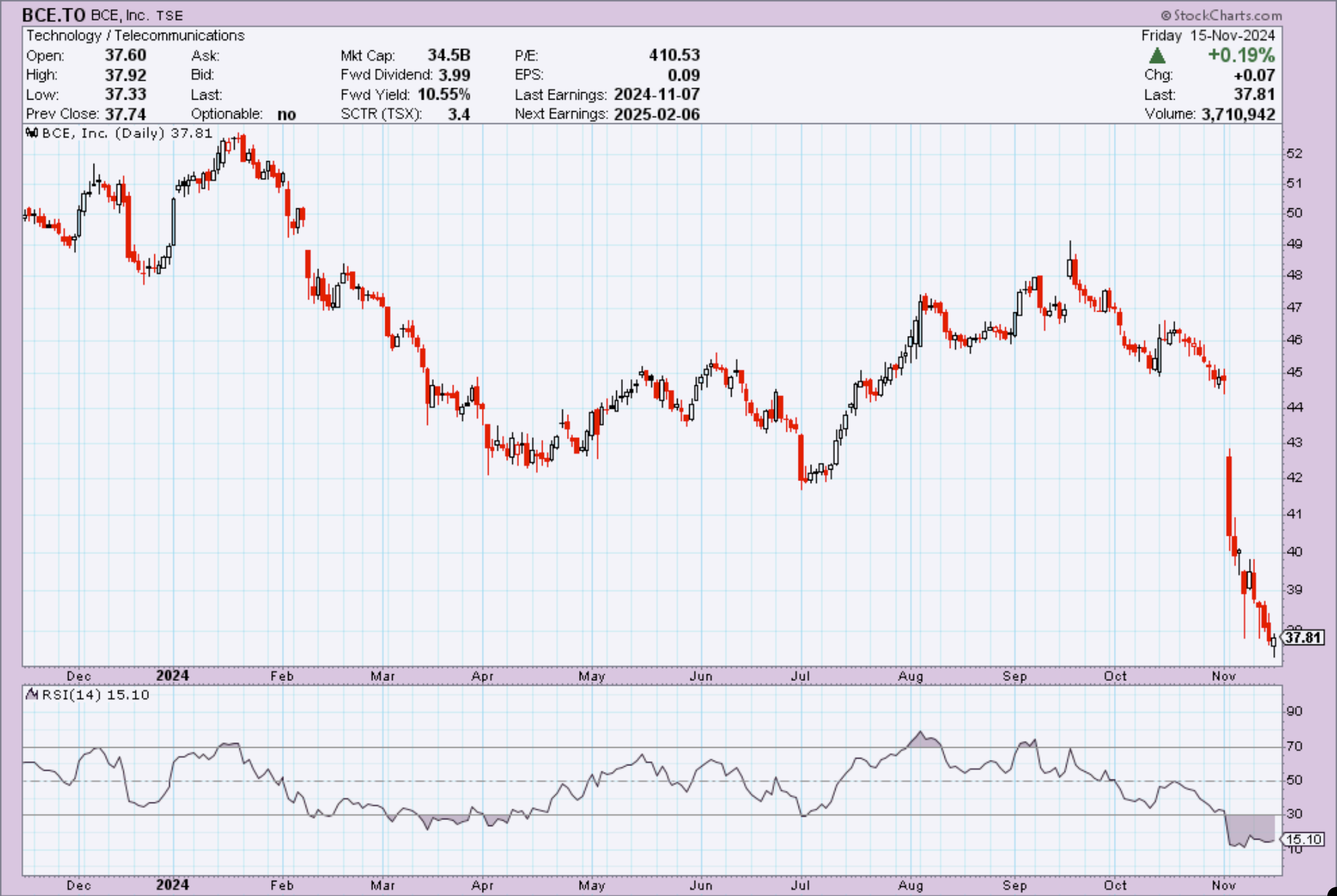Screen dimensions: 1337x896
Task: Click the SCTR (TSX) value 3.4
Action: tap(459, 114)
